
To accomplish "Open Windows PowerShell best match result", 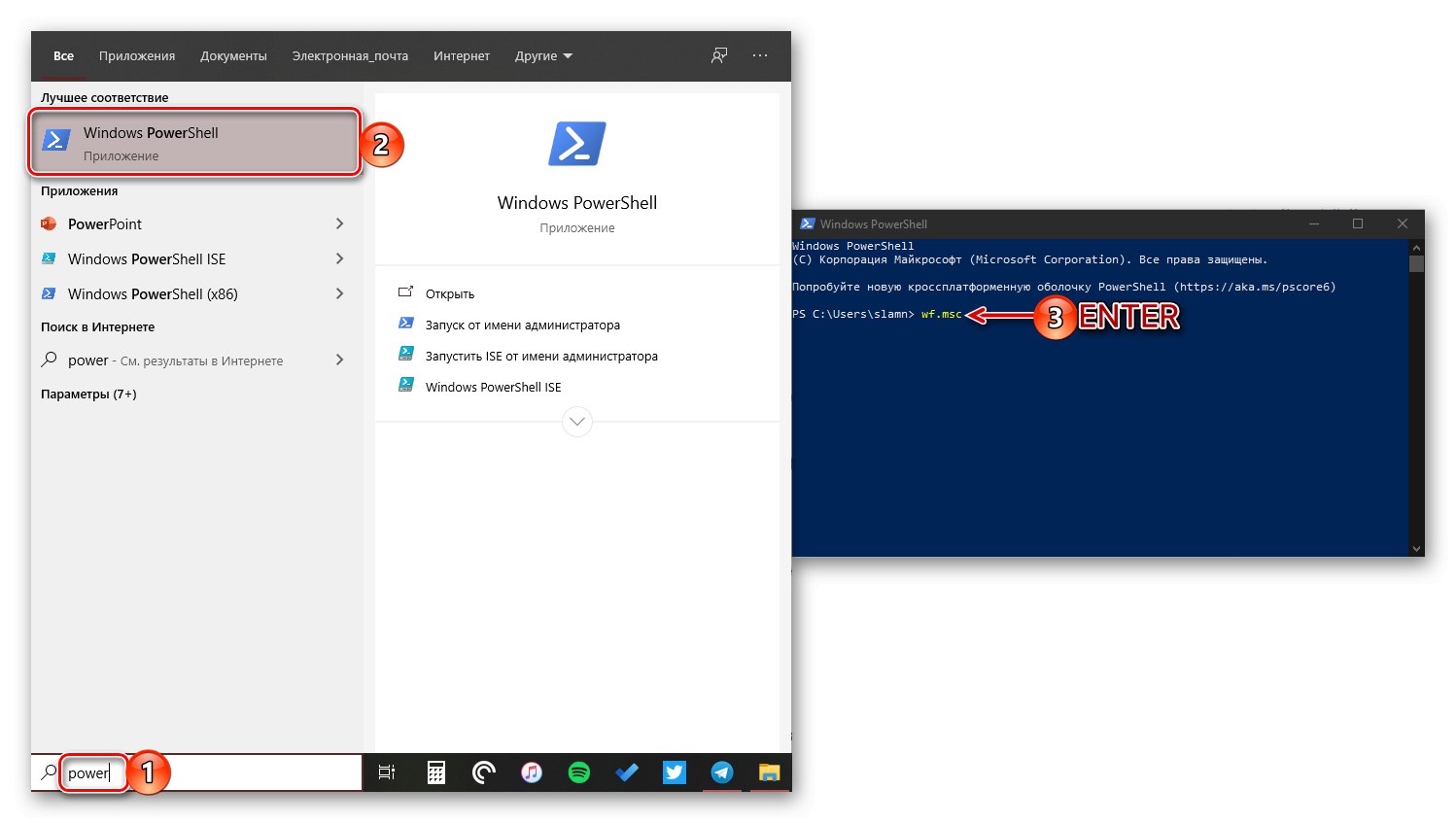I will point(195,143).
